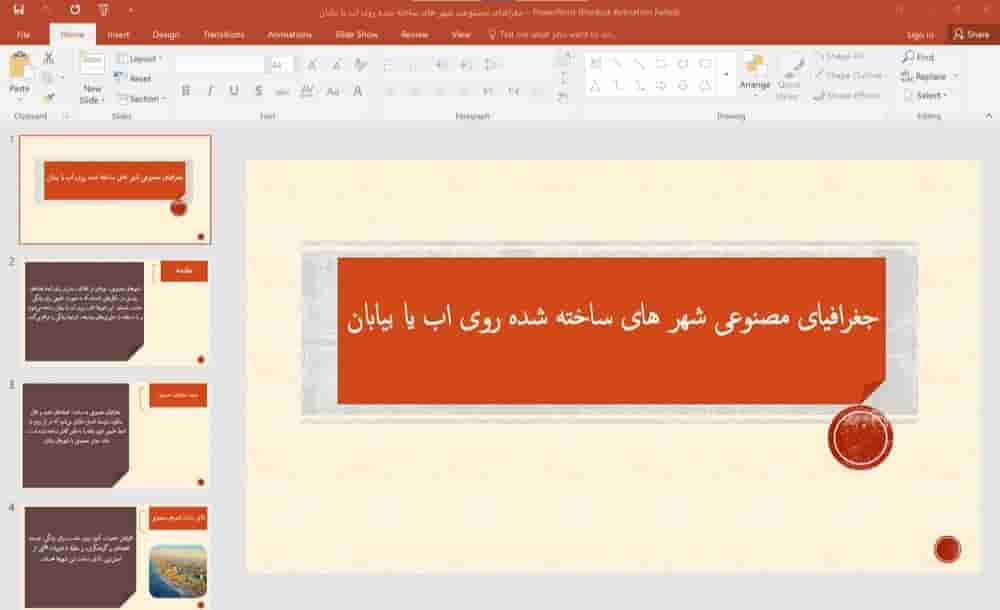The height and width of the screenshot is (610, 1000).
Task: Open character spacing icon in Font group
Action: tap(307, 91)
